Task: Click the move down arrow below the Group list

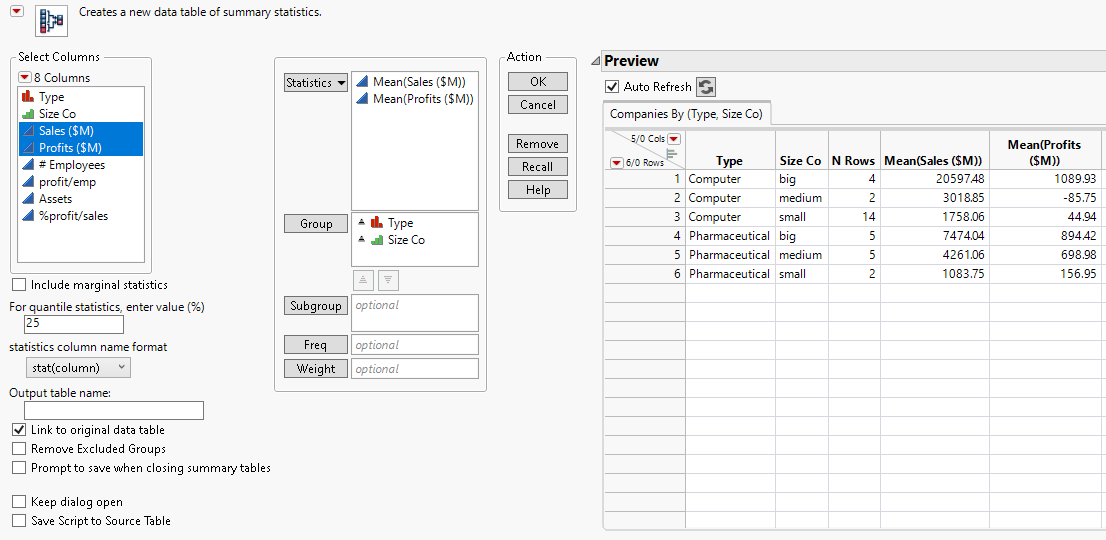Action: point(389,280)
